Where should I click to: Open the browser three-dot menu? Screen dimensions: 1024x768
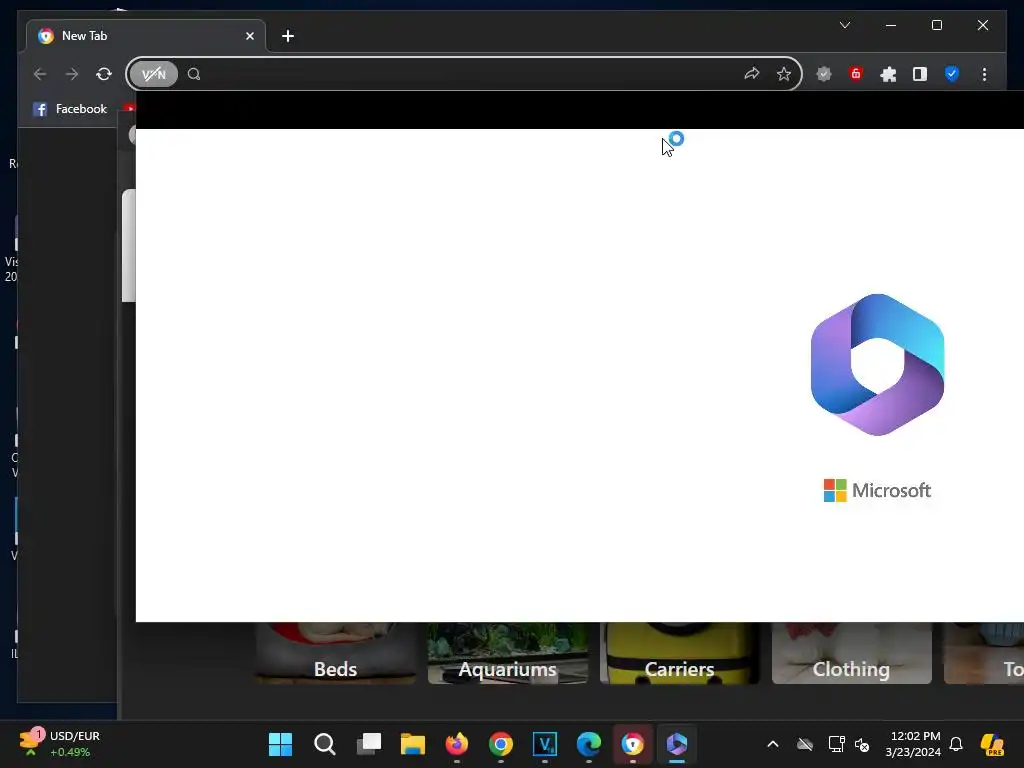984,74
